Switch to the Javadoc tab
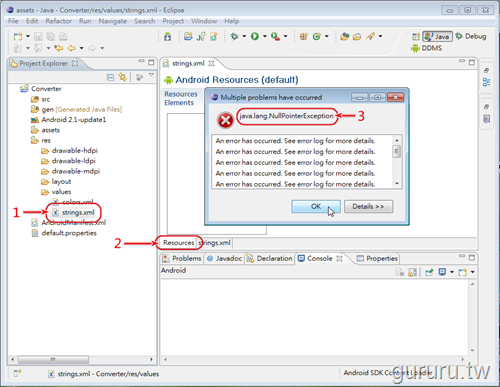 (x=224, y=258)
